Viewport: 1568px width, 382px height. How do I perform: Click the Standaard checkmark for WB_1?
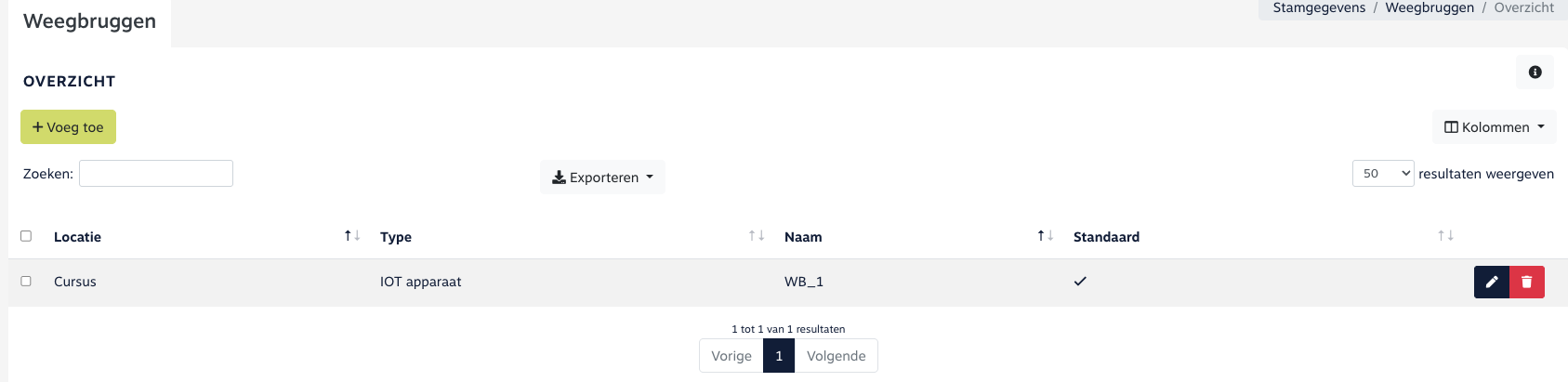pyautogui.click(x=1080, y=282)
